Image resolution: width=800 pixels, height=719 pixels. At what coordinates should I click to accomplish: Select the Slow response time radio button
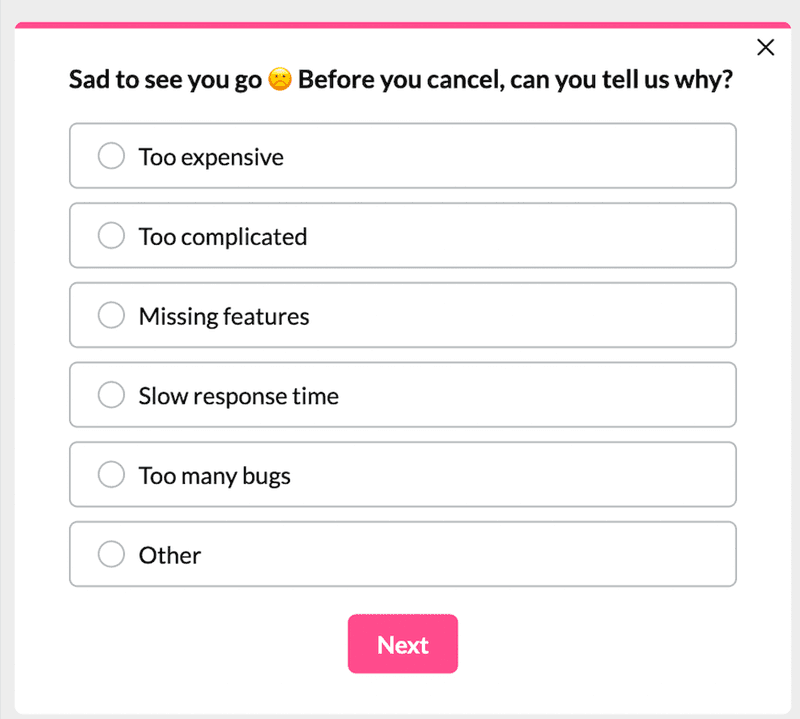[111, 394]
